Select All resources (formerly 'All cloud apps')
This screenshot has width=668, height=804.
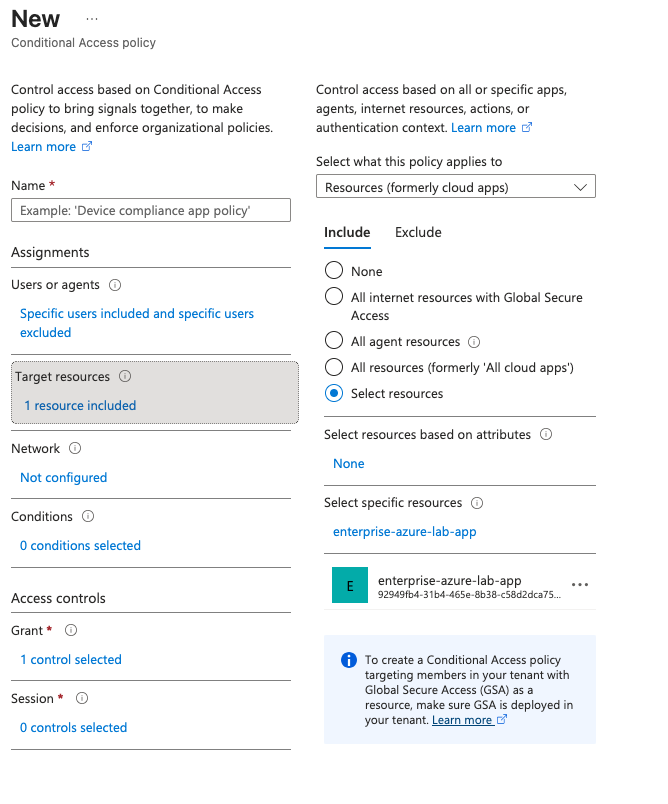334,367
